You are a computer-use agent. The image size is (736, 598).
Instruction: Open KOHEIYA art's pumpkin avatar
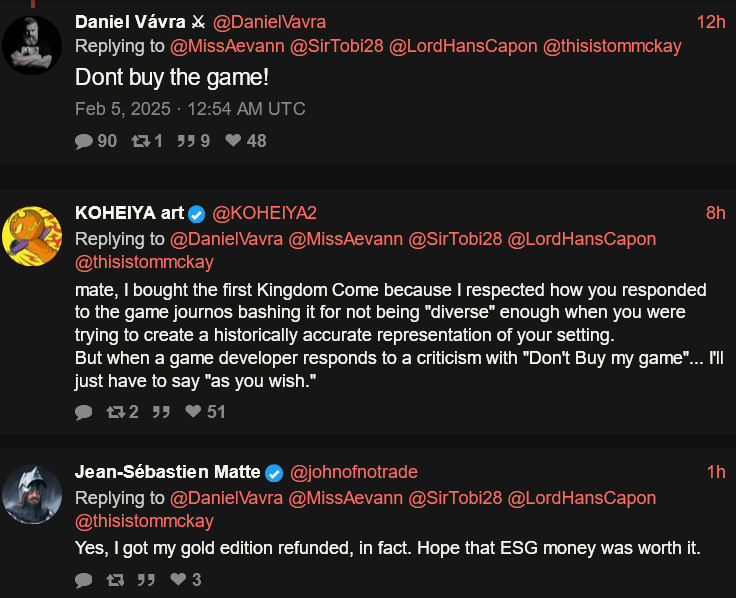32,236
